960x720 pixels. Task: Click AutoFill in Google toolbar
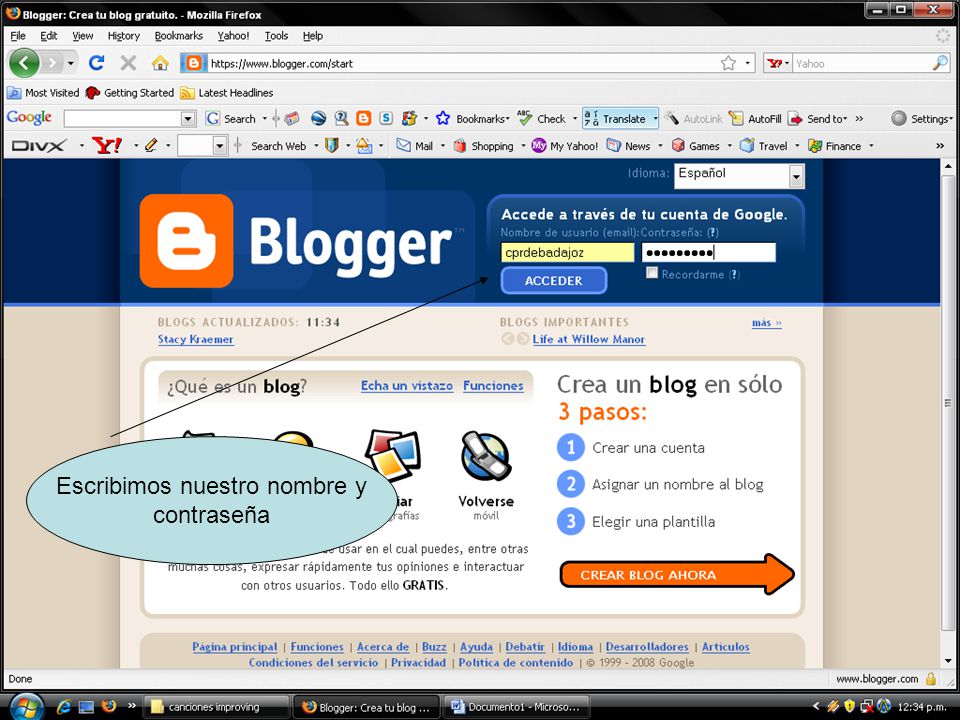click(x=755, y=118)
